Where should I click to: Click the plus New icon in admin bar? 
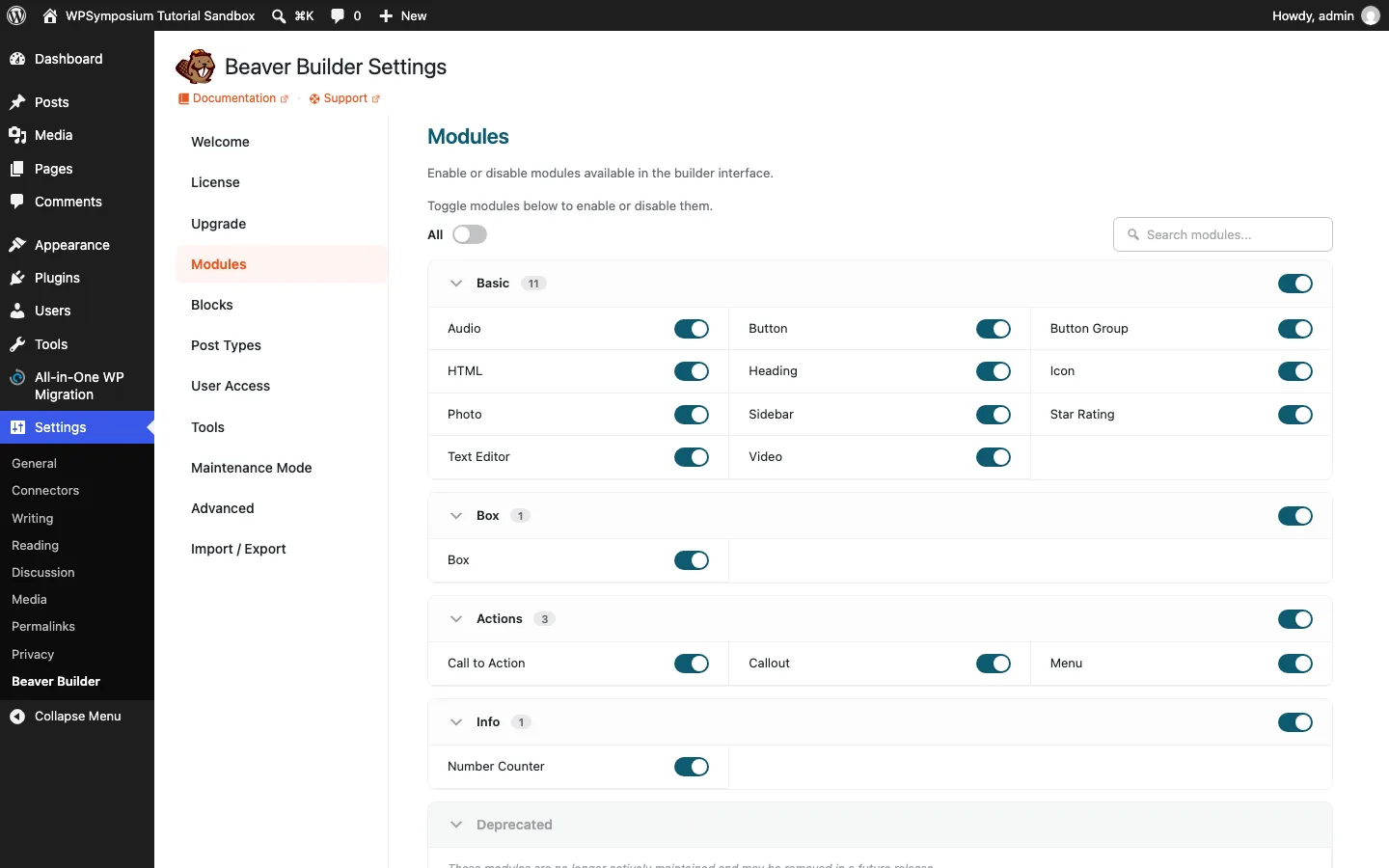click(x=386, y=15)
